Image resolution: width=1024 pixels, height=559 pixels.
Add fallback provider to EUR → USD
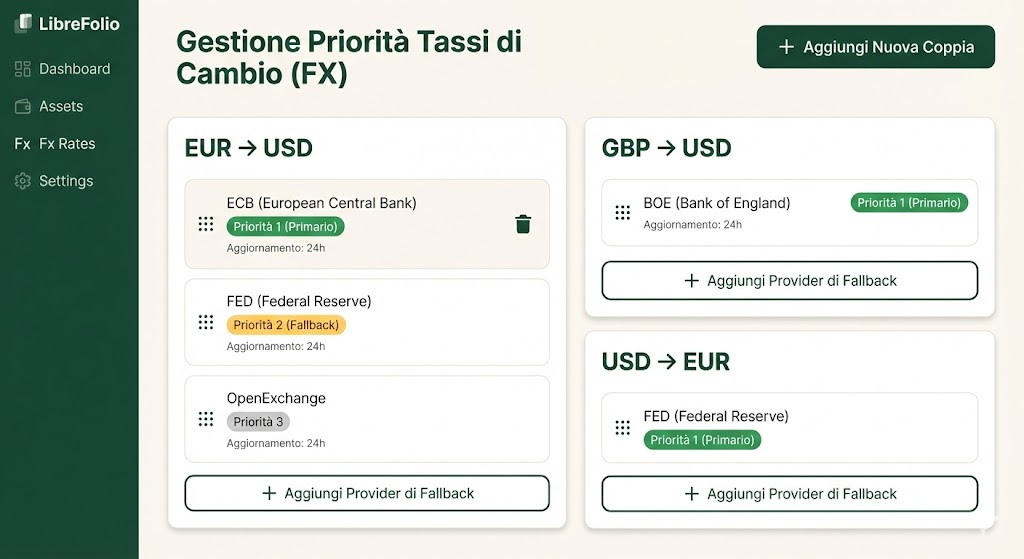(x=367, y=493)
